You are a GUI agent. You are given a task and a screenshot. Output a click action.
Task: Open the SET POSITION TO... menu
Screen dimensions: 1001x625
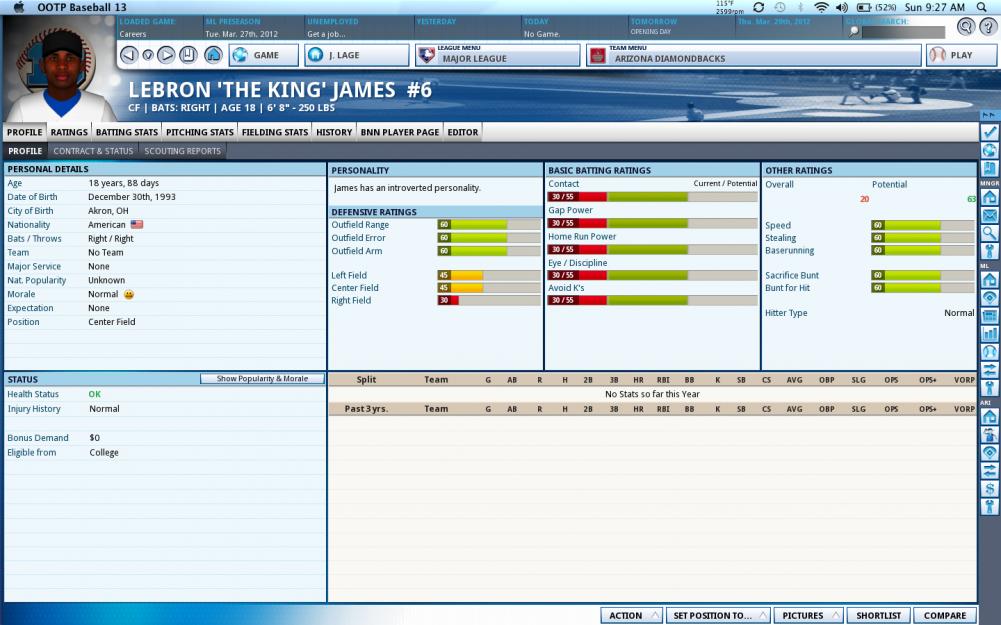718,615
